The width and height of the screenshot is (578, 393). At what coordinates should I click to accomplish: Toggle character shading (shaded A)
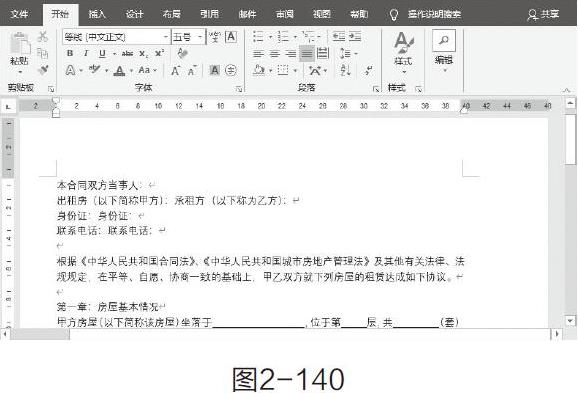pyautogui.click(x=214, y=70)
